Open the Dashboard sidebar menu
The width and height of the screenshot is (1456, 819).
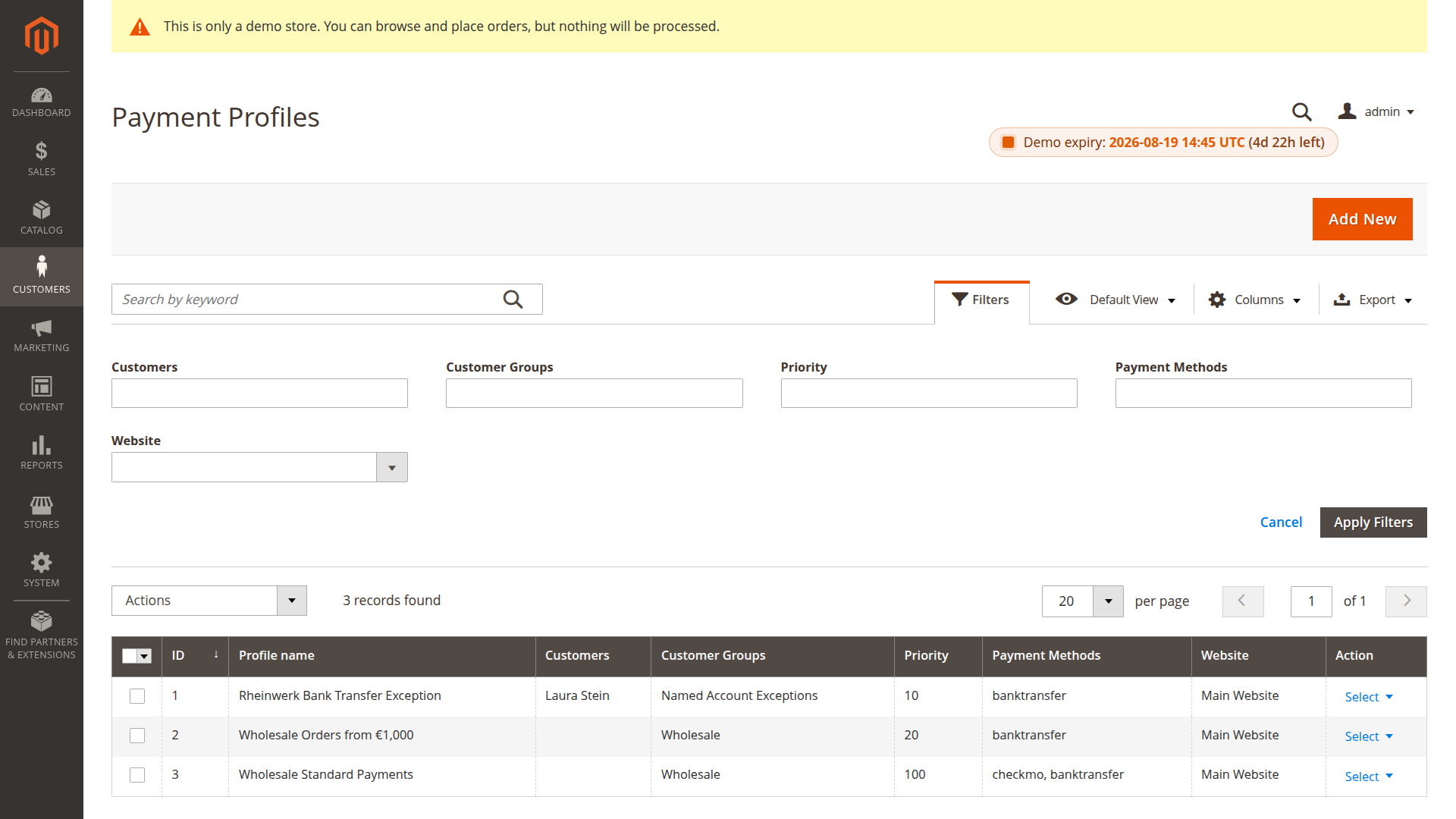pyautogui.click(x=42, y=102)
